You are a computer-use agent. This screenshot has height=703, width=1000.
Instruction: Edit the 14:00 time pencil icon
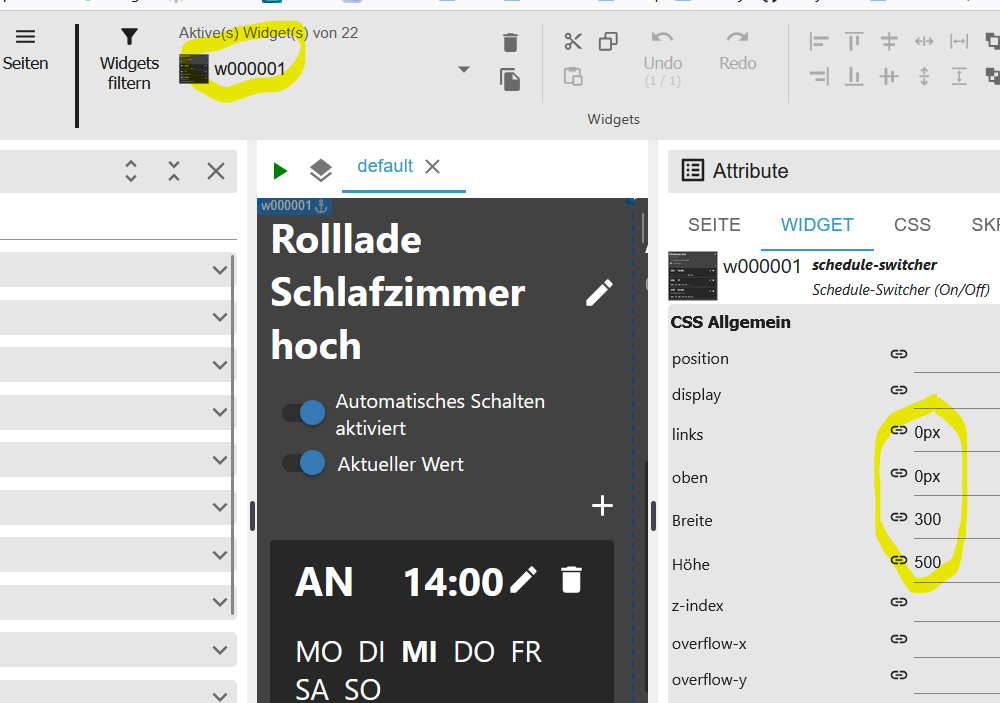[524, 580]
